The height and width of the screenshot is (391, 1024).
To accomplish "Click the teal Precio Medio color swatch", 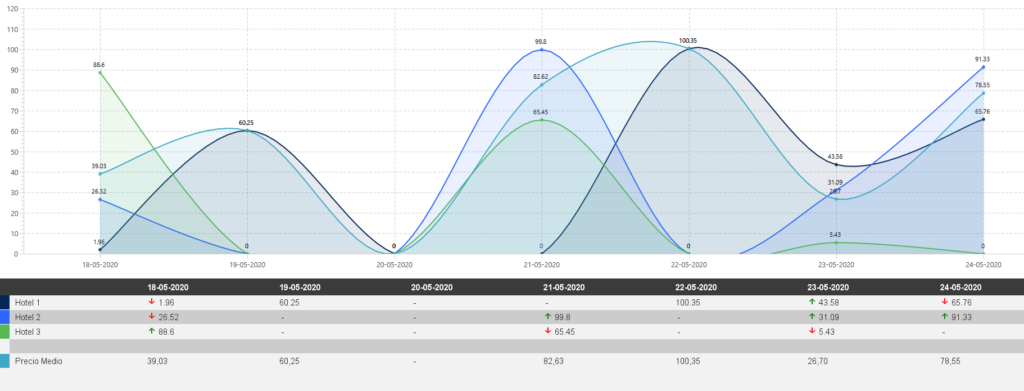I will (x=5, y=361).
